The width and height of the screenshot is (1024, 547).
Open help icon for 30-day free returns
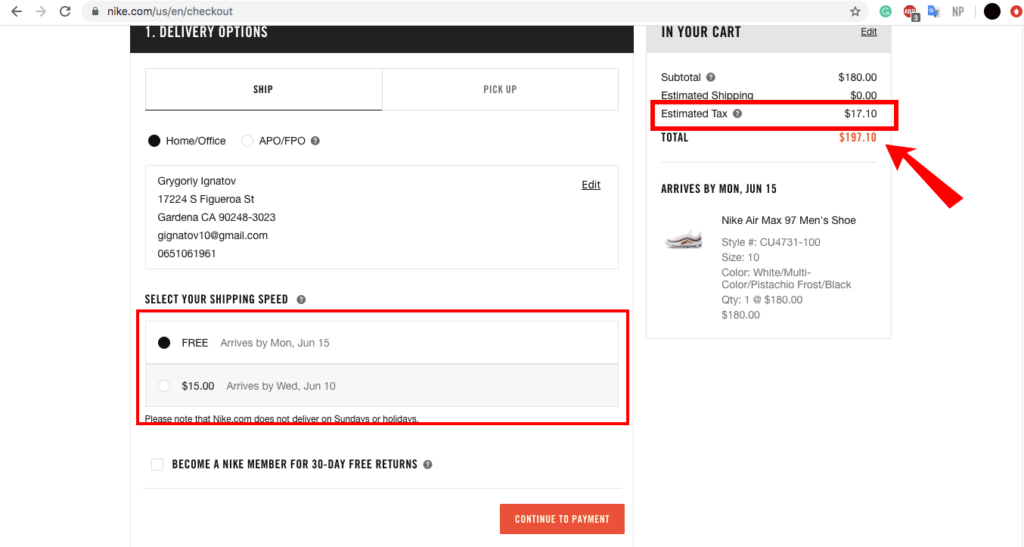click(428, 465)
